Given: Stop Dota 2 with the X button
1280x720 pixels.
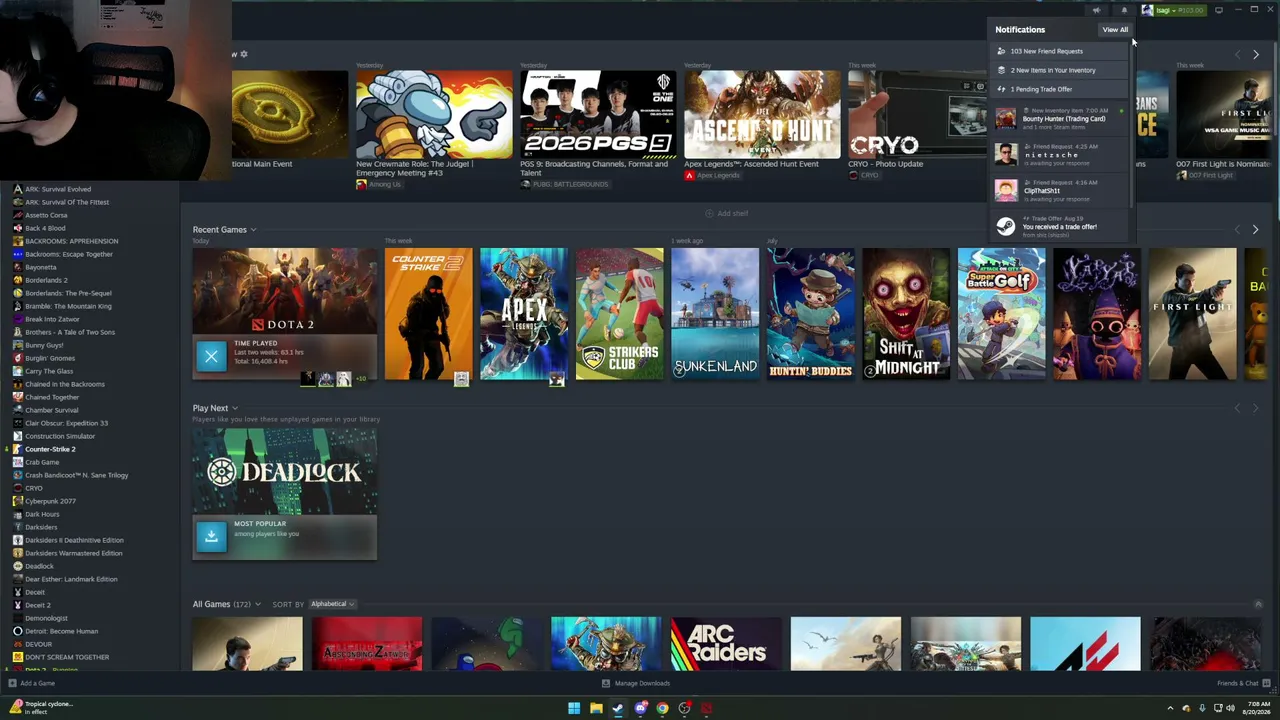Looking at the screenshot, I should [211, 356].
